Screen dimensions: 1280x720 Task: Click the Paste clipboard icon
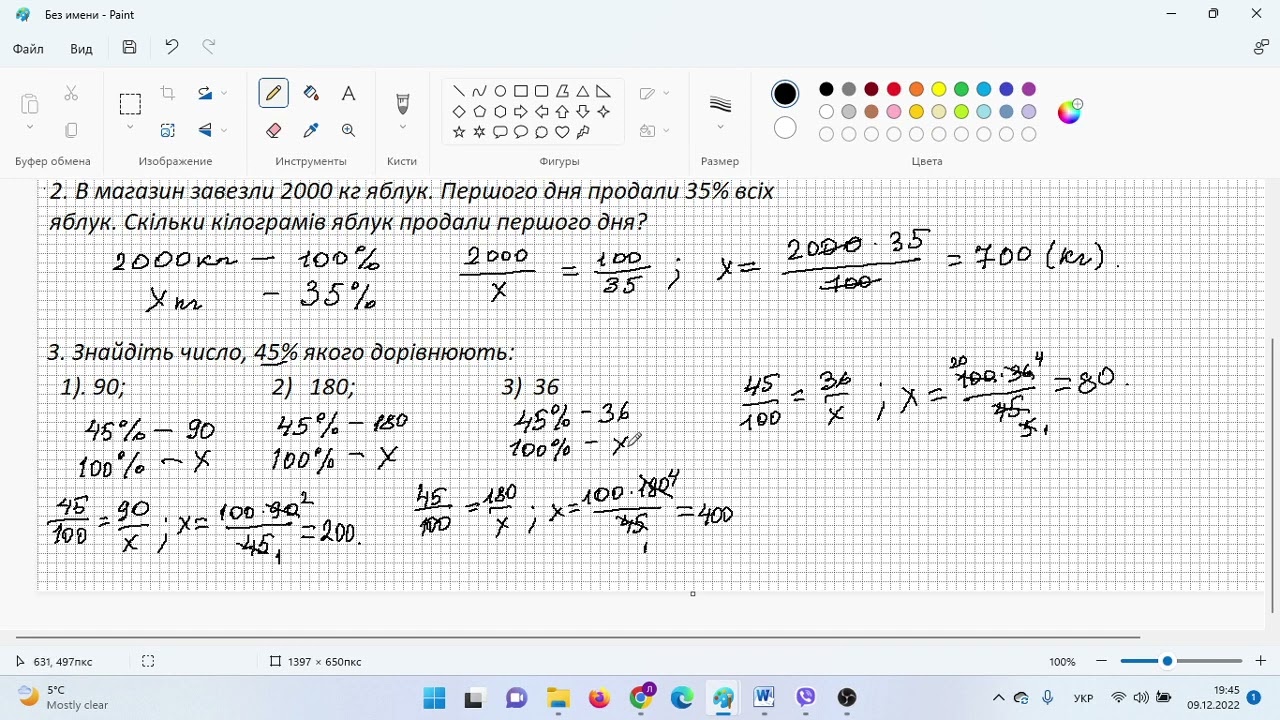click(29, 103)
